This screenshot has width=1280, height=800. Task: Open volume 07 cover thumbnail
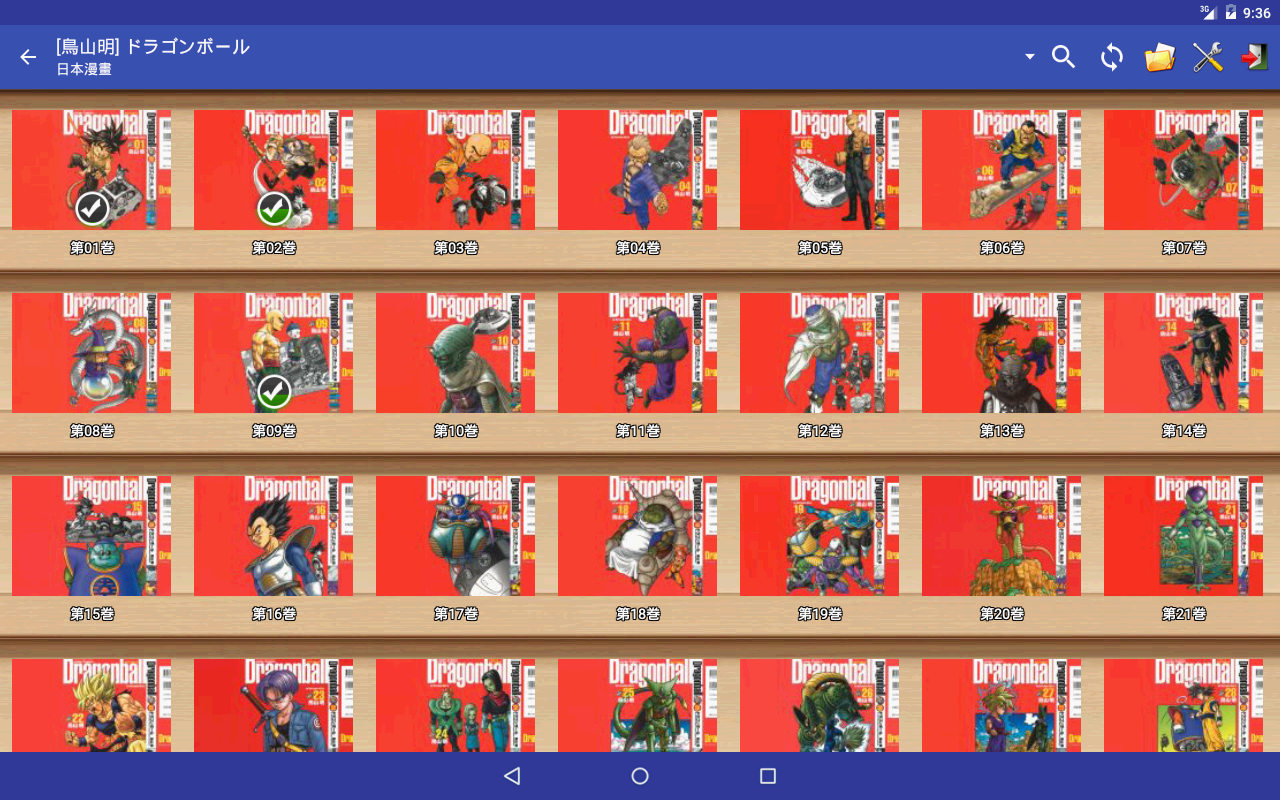point(1184,170)
